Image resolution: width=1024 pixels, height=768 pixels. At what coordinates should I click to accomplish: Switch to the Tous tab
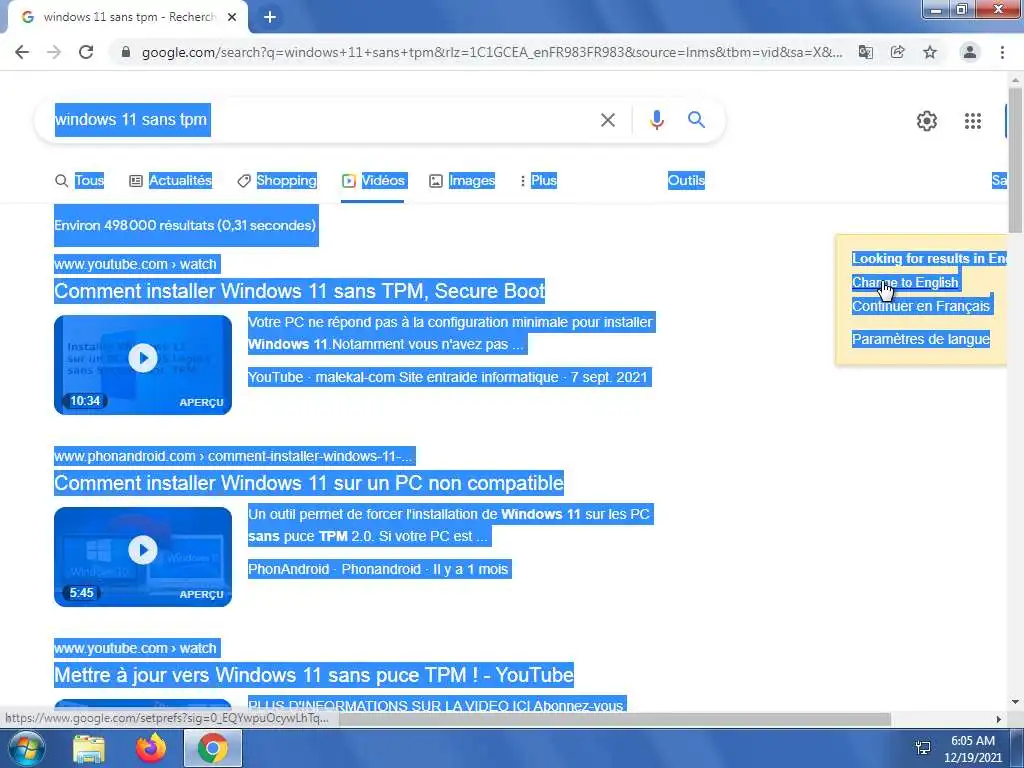[x=80, y=180]
